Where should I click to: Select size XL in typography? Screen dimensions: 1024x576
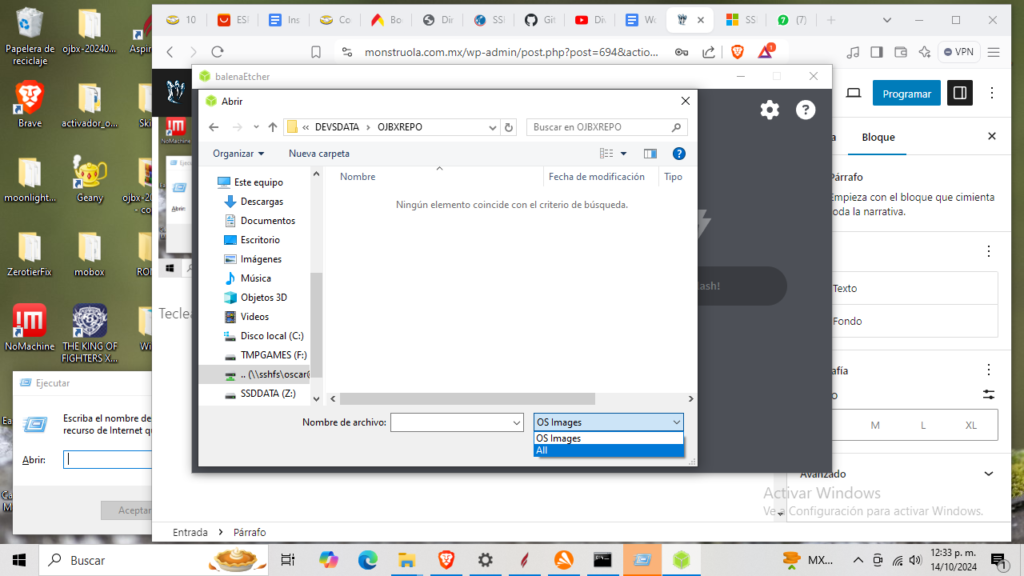coord(970,425)
